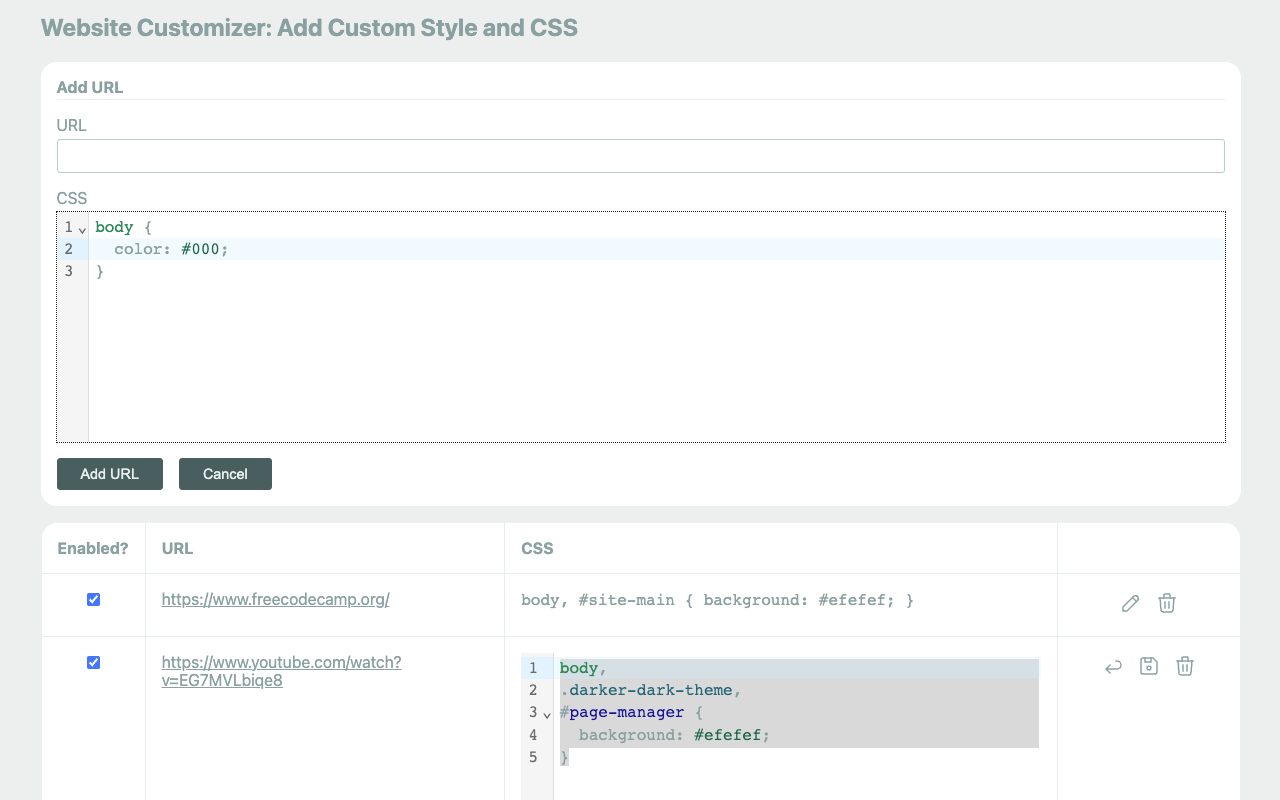Delete the youtube.com row with trash icon
The height and width of the screenshot is (800, 1280).
pyautogui.click(x=1185, y=666)
